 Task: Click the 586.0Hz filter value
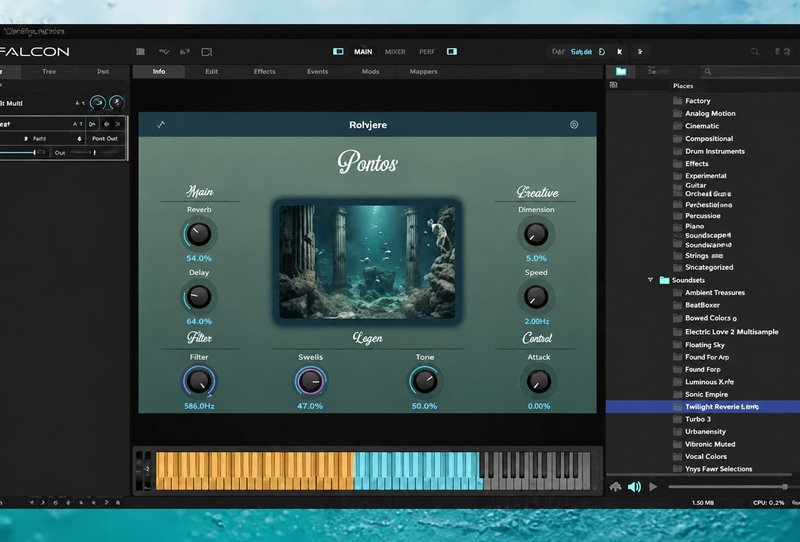(x=199, y=406)
